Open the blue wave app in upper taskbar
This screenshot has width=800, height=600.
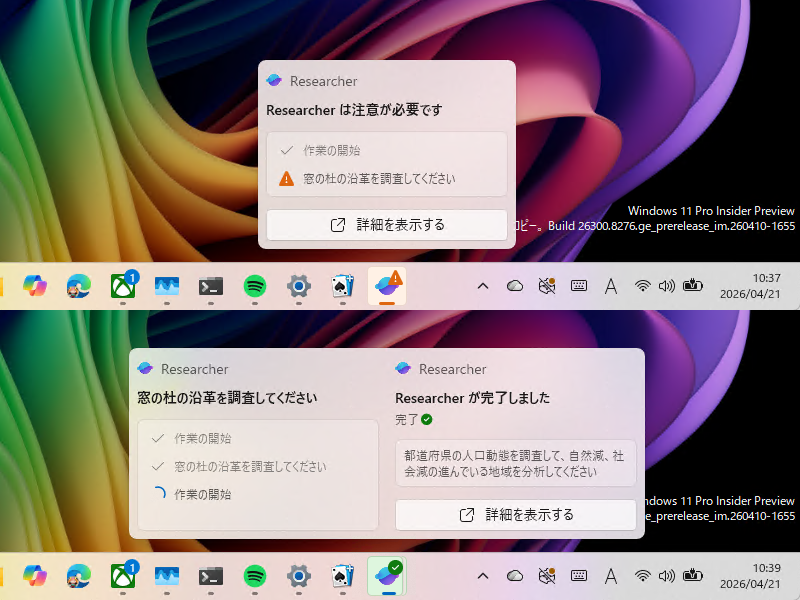tap(167, 286)
